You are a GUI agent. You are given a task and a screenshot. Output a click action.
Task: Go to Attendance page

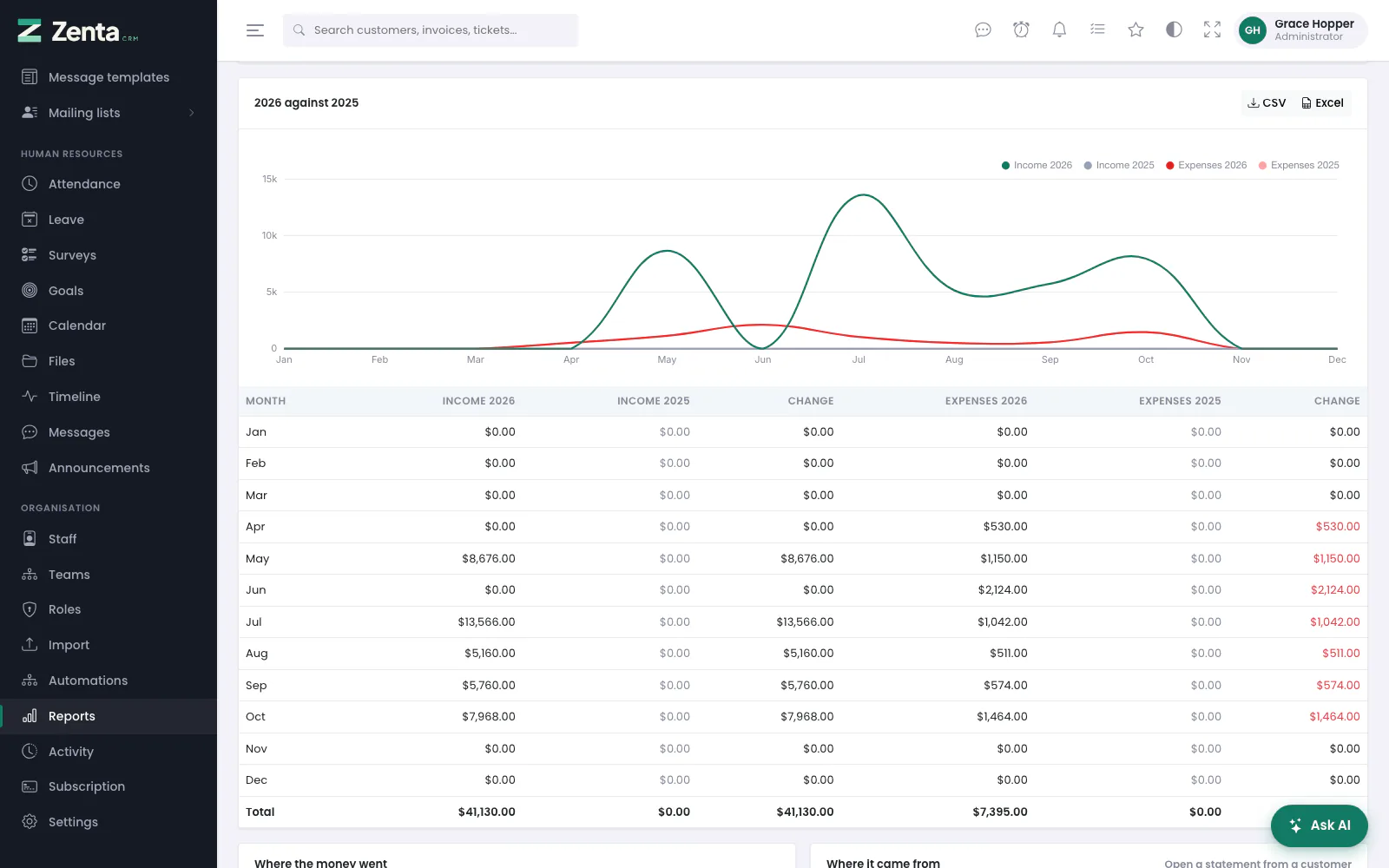pos(109,184)
